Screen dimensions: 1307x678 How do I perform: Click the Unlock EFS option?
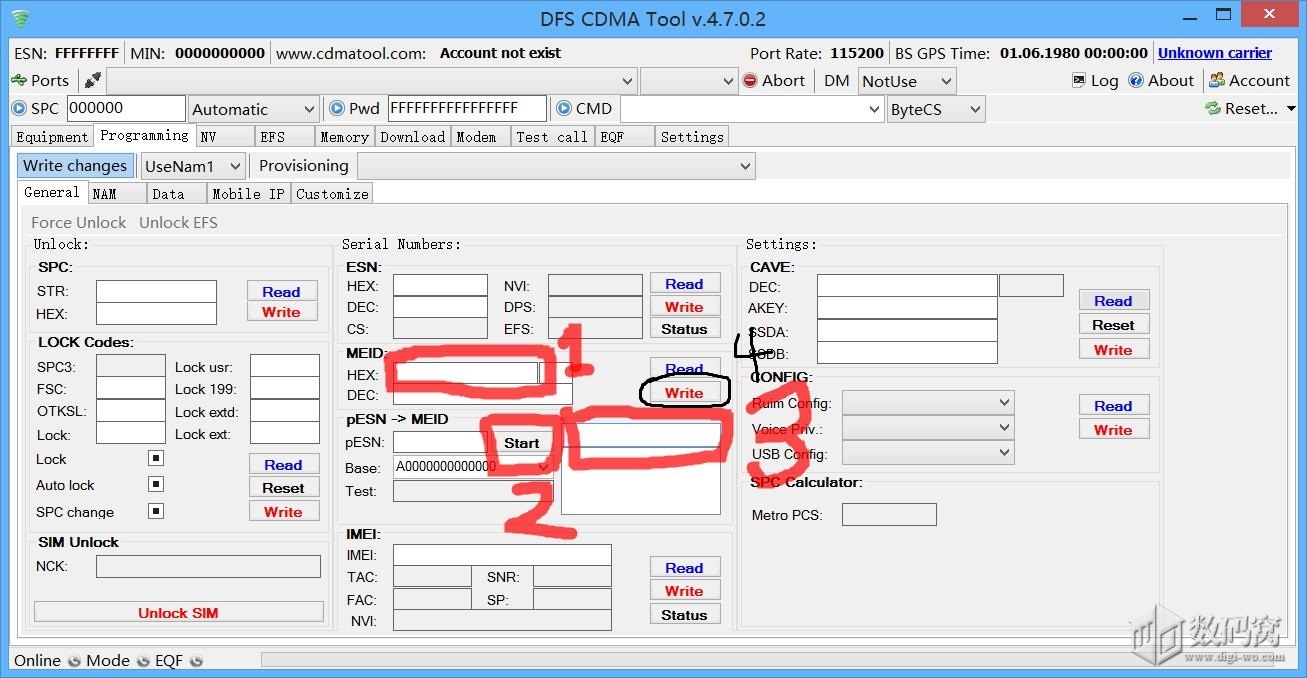[x=178, y=222]
